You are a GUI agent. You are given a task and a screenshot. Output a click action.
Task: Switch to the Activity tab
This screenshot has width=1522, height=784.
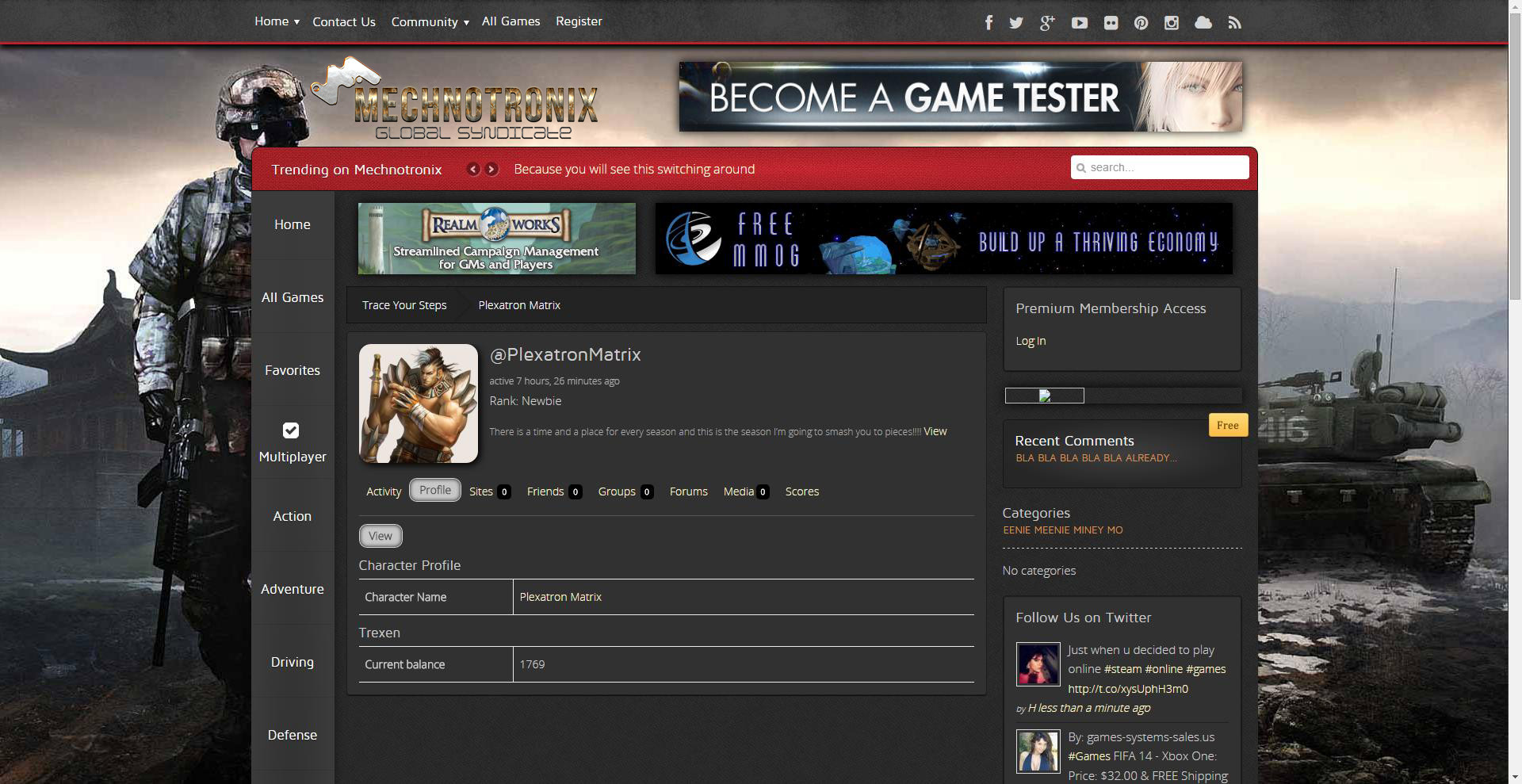coord(384,491)
